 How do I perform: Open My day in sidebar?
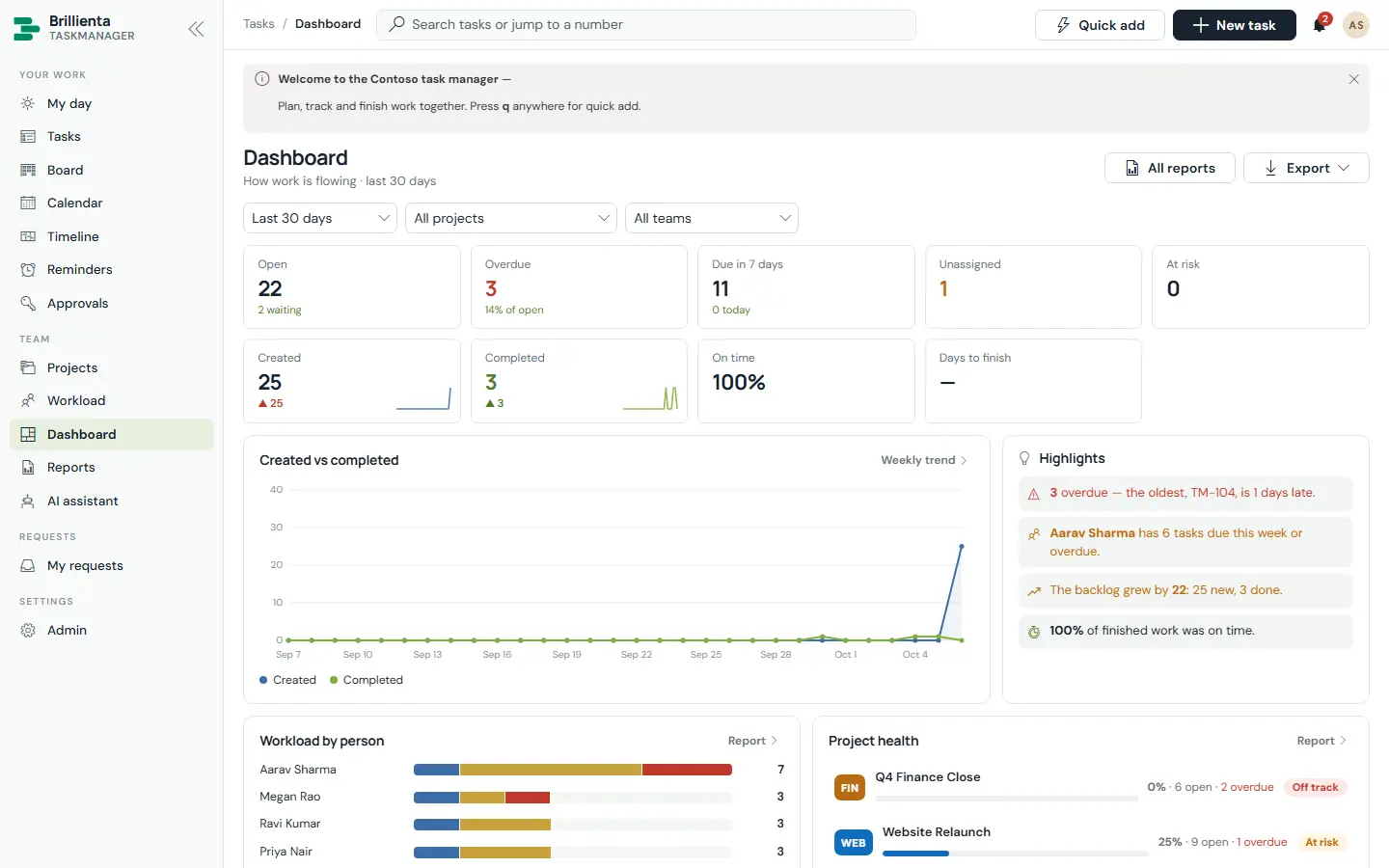tap(111, 103)
